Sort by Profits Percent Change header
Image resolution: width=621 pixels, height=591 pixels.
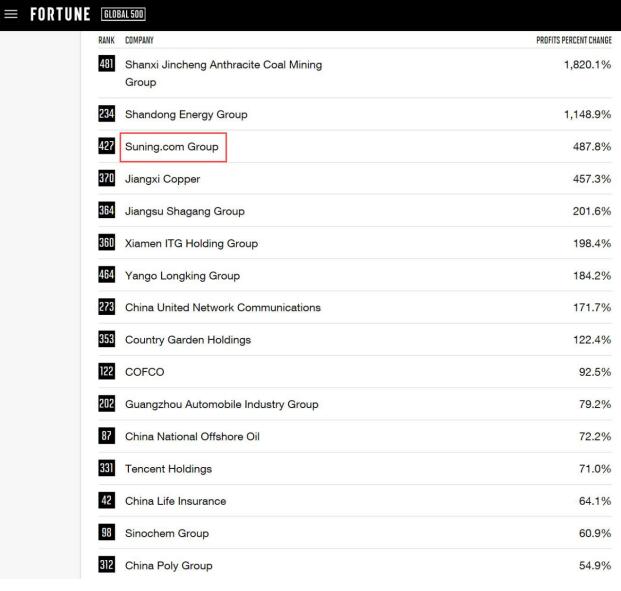(574, 40)
